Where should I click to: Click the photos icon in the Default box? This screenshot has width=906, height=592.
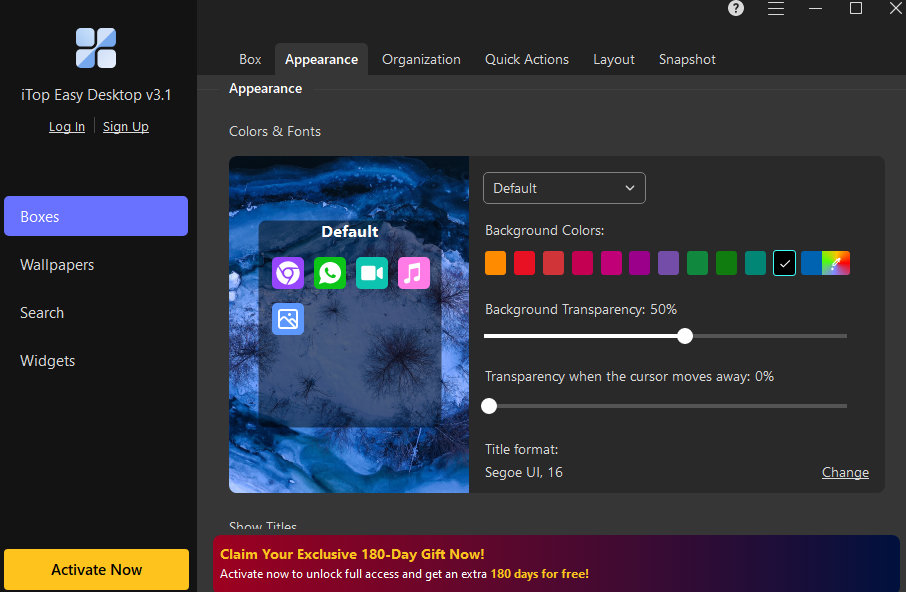(287, 319)
